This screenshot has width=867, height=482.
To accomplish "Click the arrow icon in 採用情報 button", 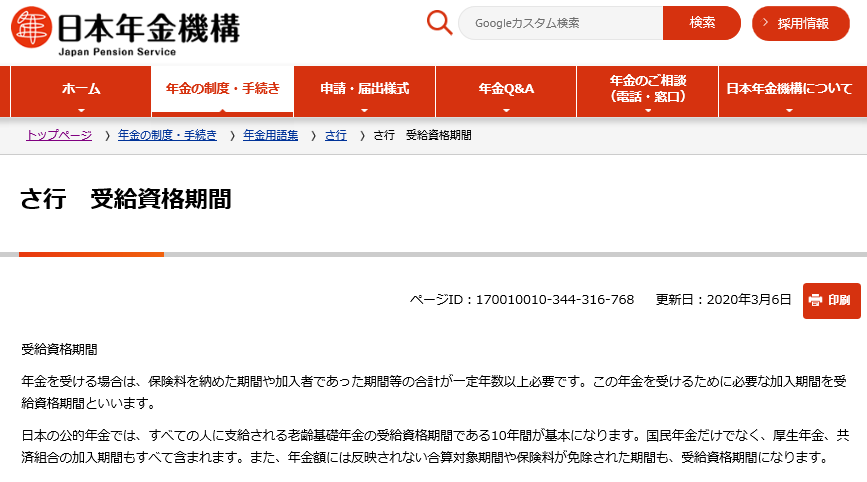I will (x=767, y=23).
